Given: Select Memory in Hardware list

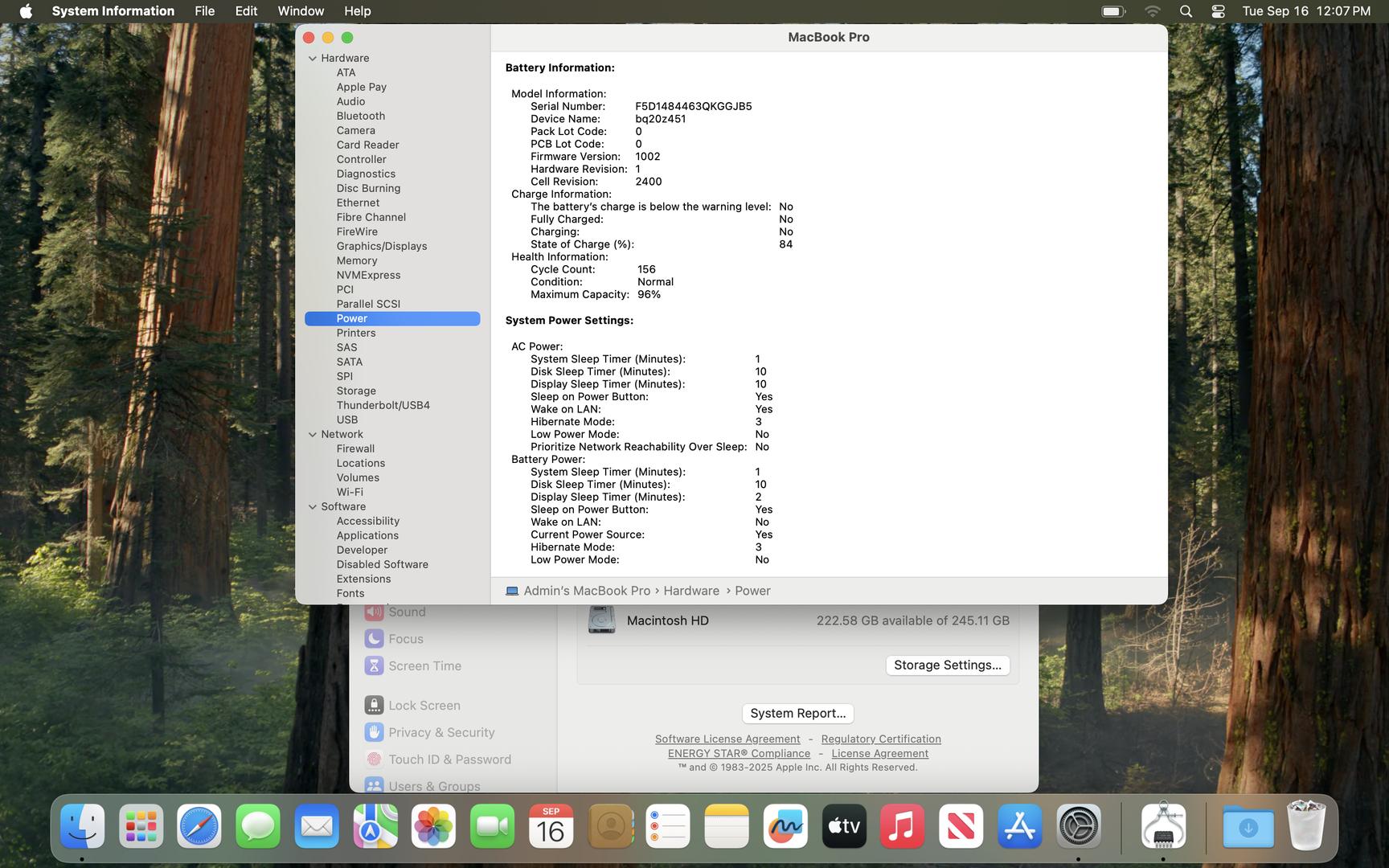Looking at the screenshot, I should tap(357, 260).
